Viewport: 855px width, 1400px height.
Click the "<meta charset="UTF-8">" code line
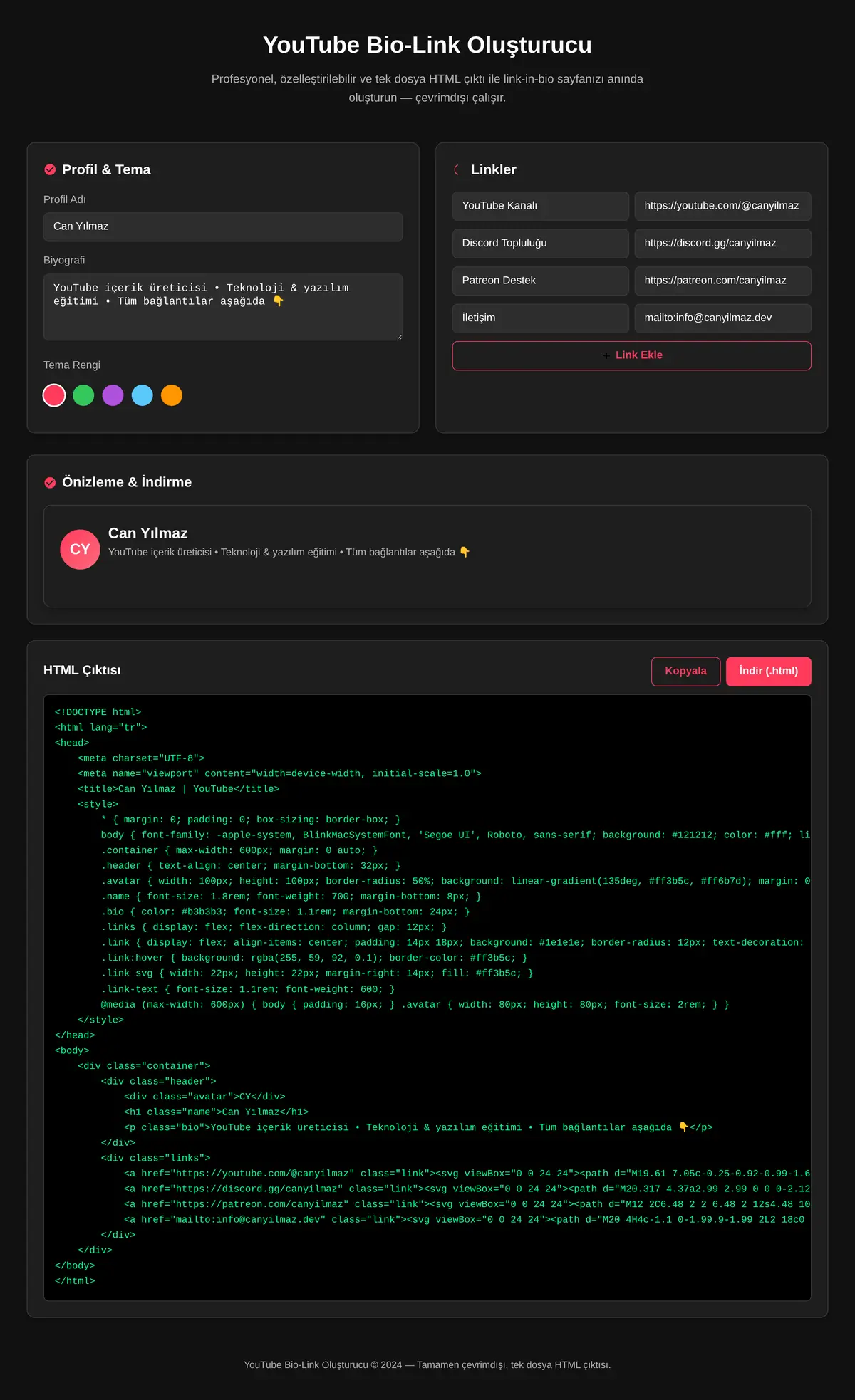141,758
